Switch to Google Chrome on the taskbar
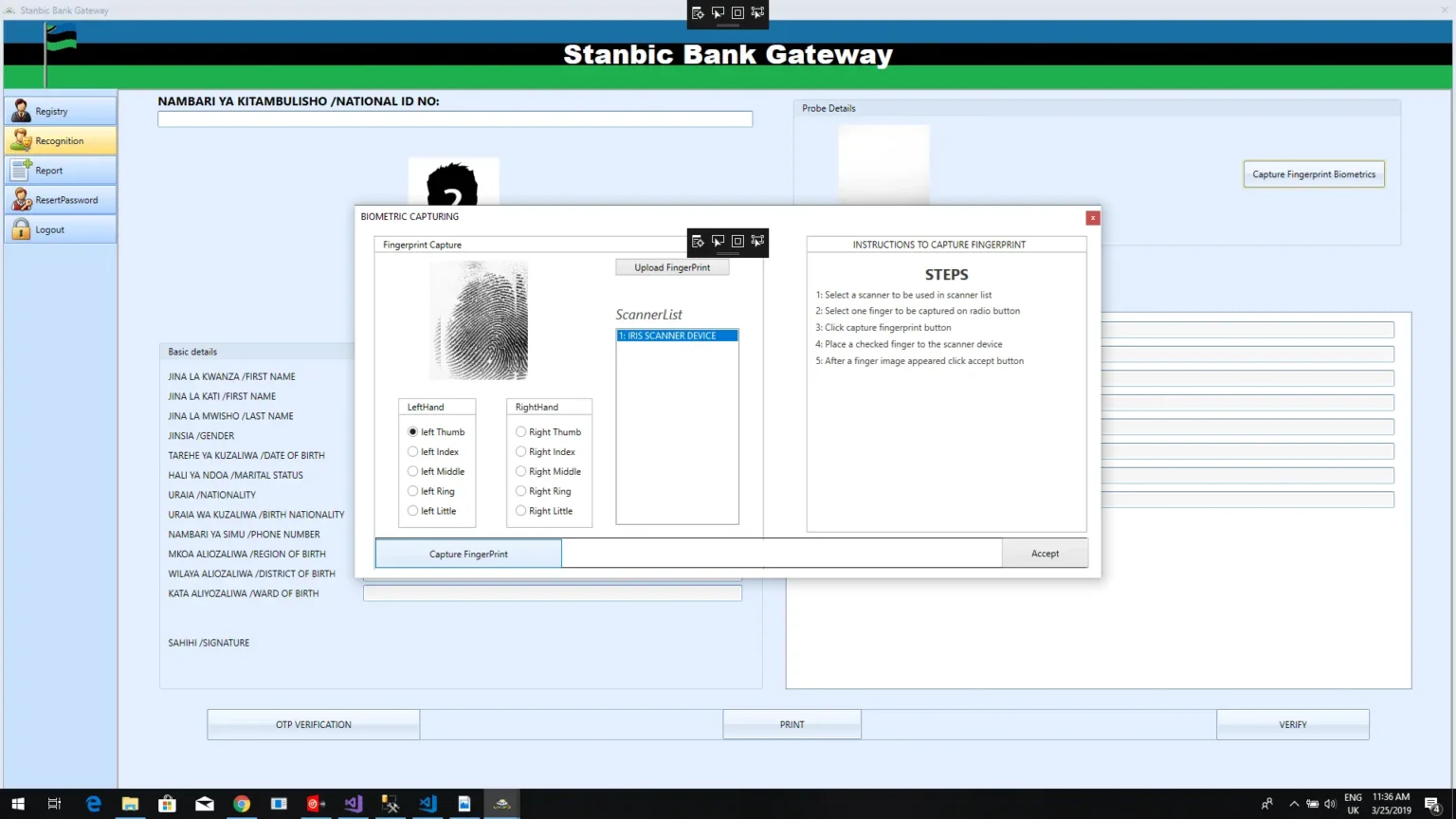The height and width of the screenshot is (819, 1456). [242, 804]
